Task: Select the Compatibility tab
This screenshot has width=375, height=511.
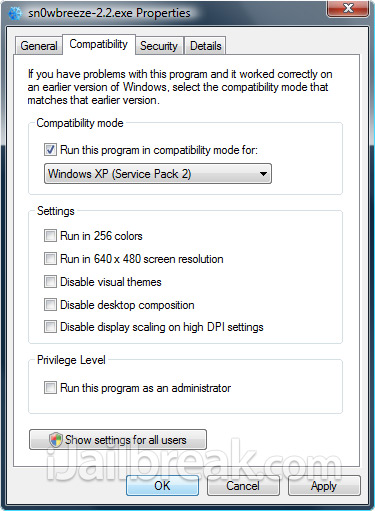Action: (x=99, y=44)
